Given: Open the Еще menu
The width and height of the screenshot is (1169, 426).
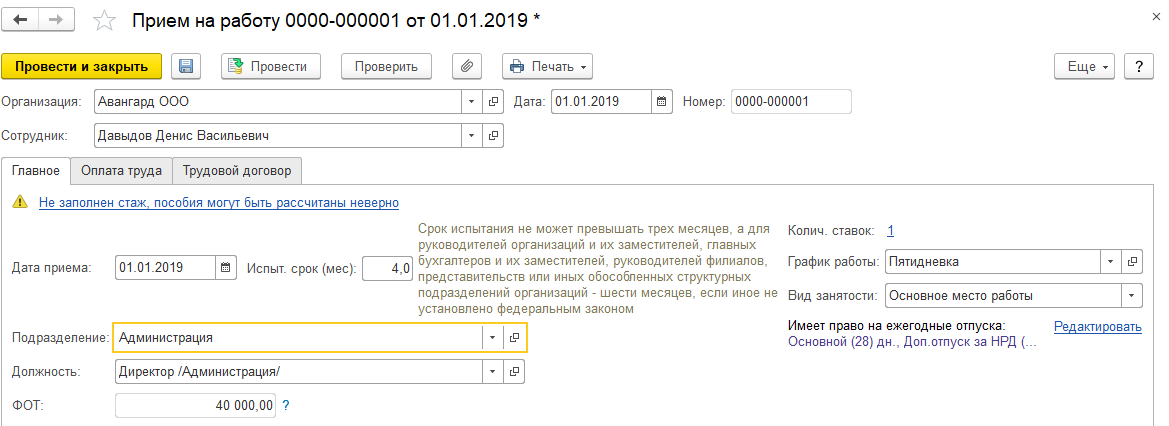Looking at the screenshot, I should pyautogui.click(x=1089, y=66).
